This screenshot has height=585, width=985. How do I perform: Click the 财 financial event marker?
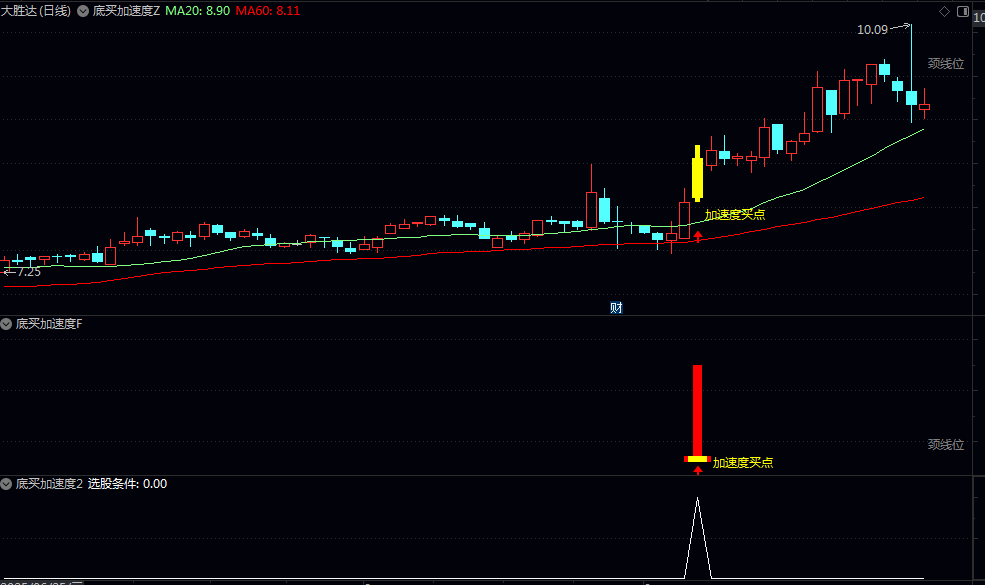616,308
